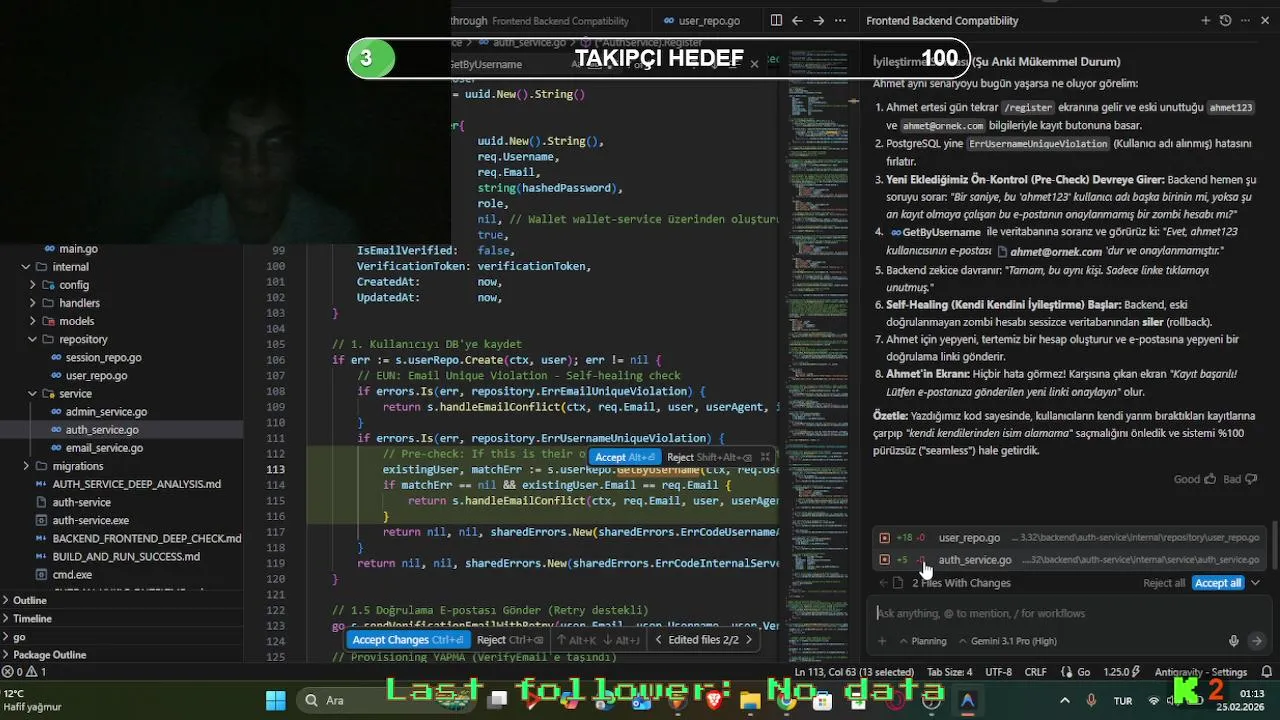Open the Planning mode dropdown

coord(922,641)
